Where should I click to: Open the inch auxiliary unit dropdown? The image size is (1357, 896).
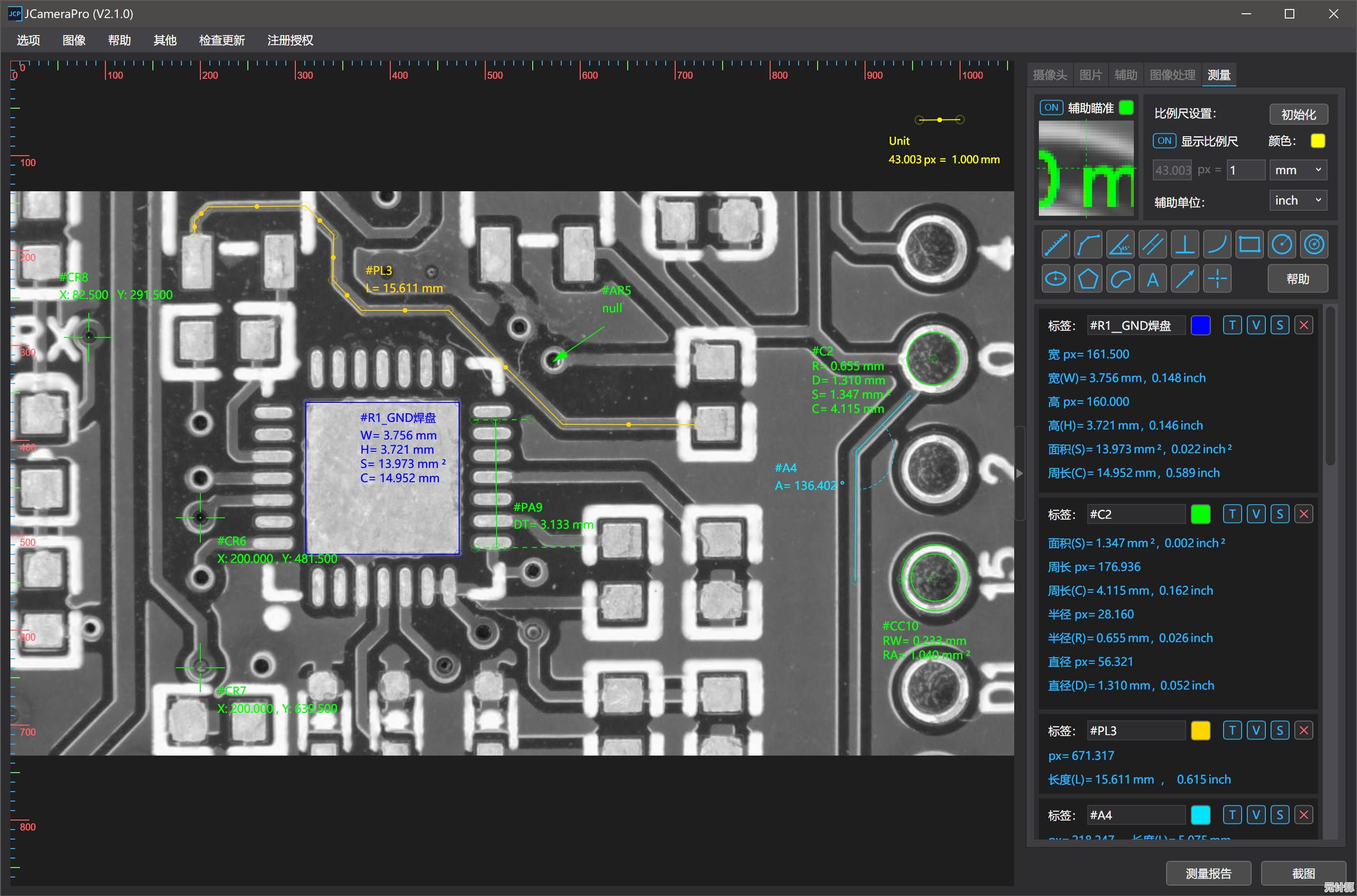point(1298,200)
